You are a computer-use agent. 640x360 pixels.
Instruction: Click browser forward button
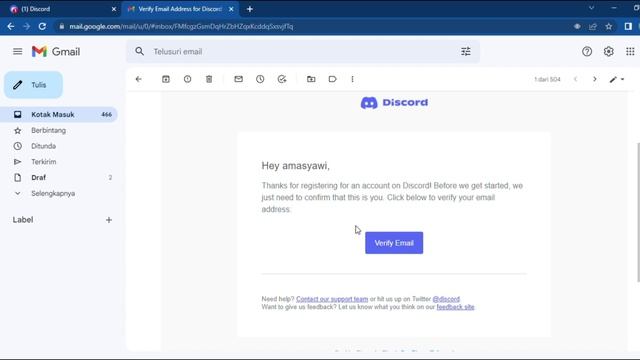tap(27, 27)
